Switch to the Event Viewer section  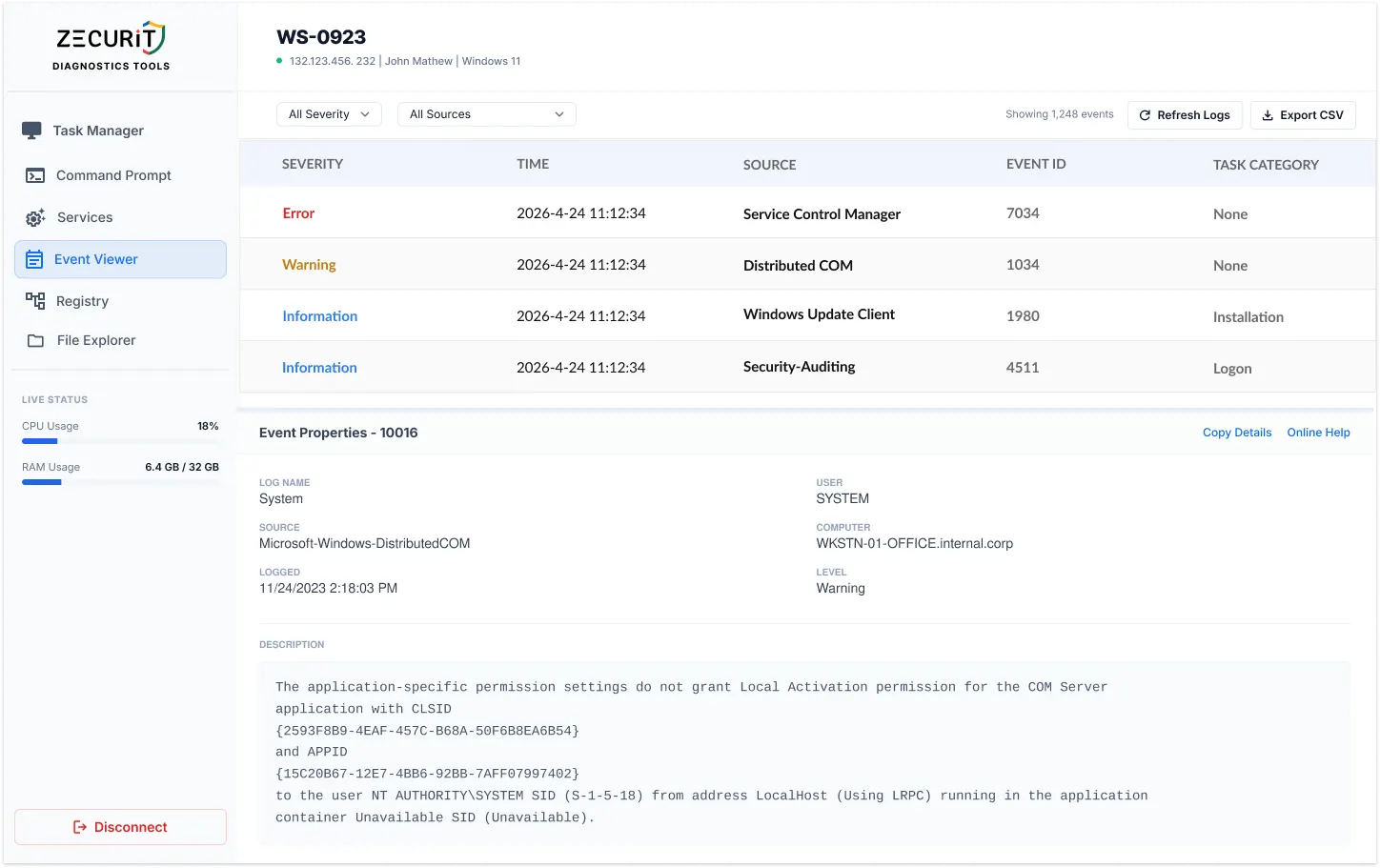point(95,258)
